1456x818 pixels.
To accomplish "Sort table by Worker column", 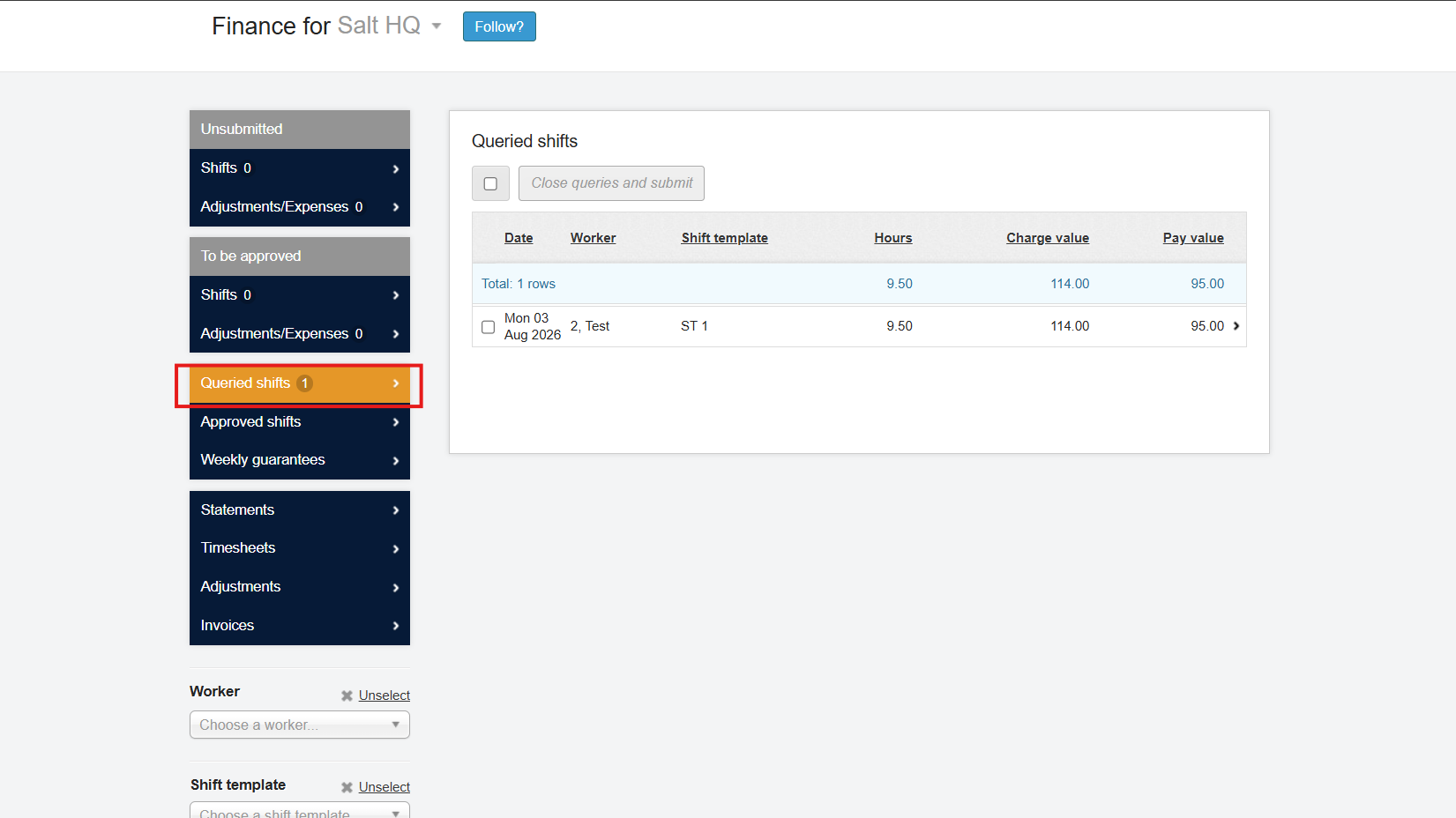I will pos(593,238).
